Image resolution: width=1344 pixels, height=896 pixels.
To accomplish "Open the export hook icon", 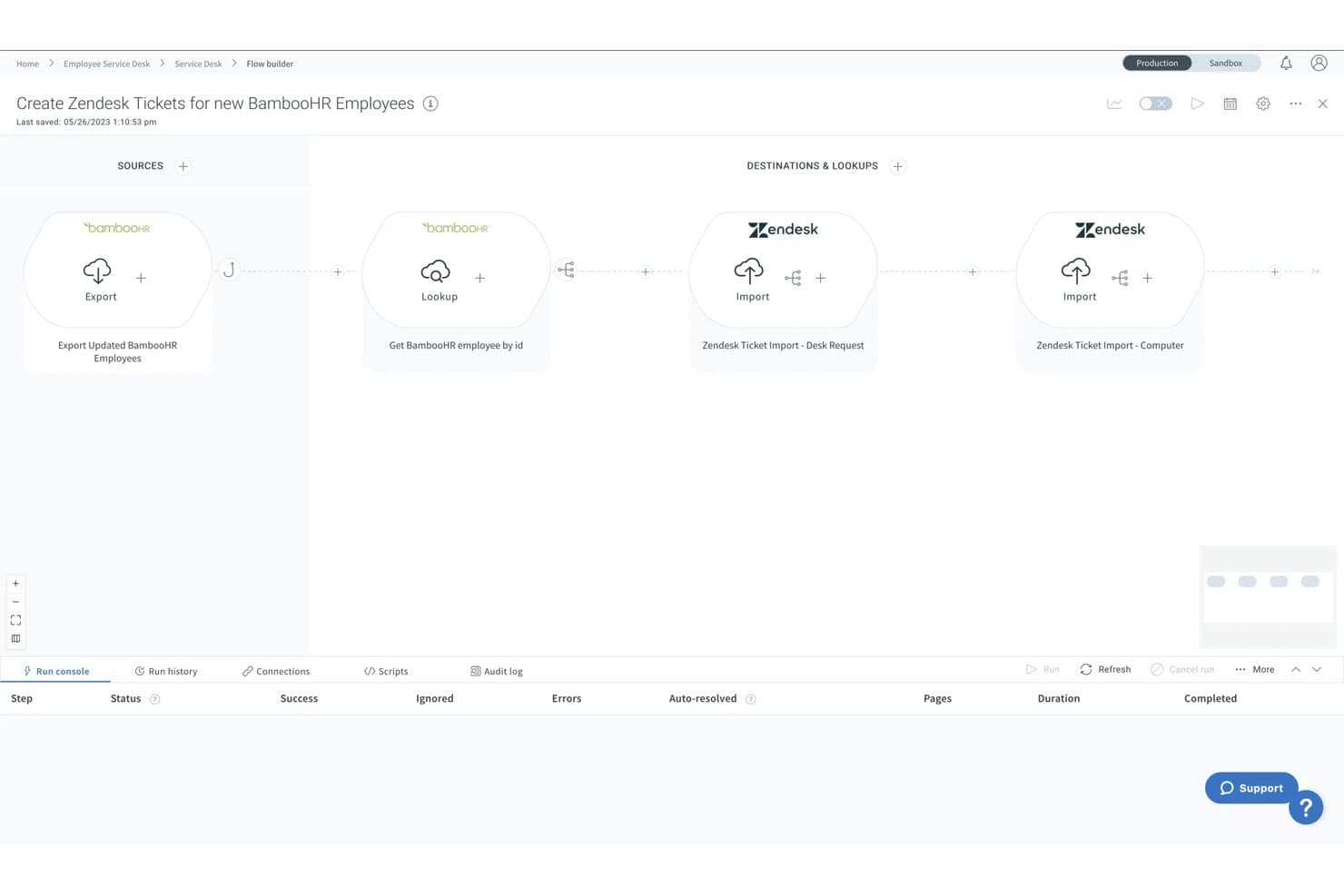I will (x=229, y=270).
